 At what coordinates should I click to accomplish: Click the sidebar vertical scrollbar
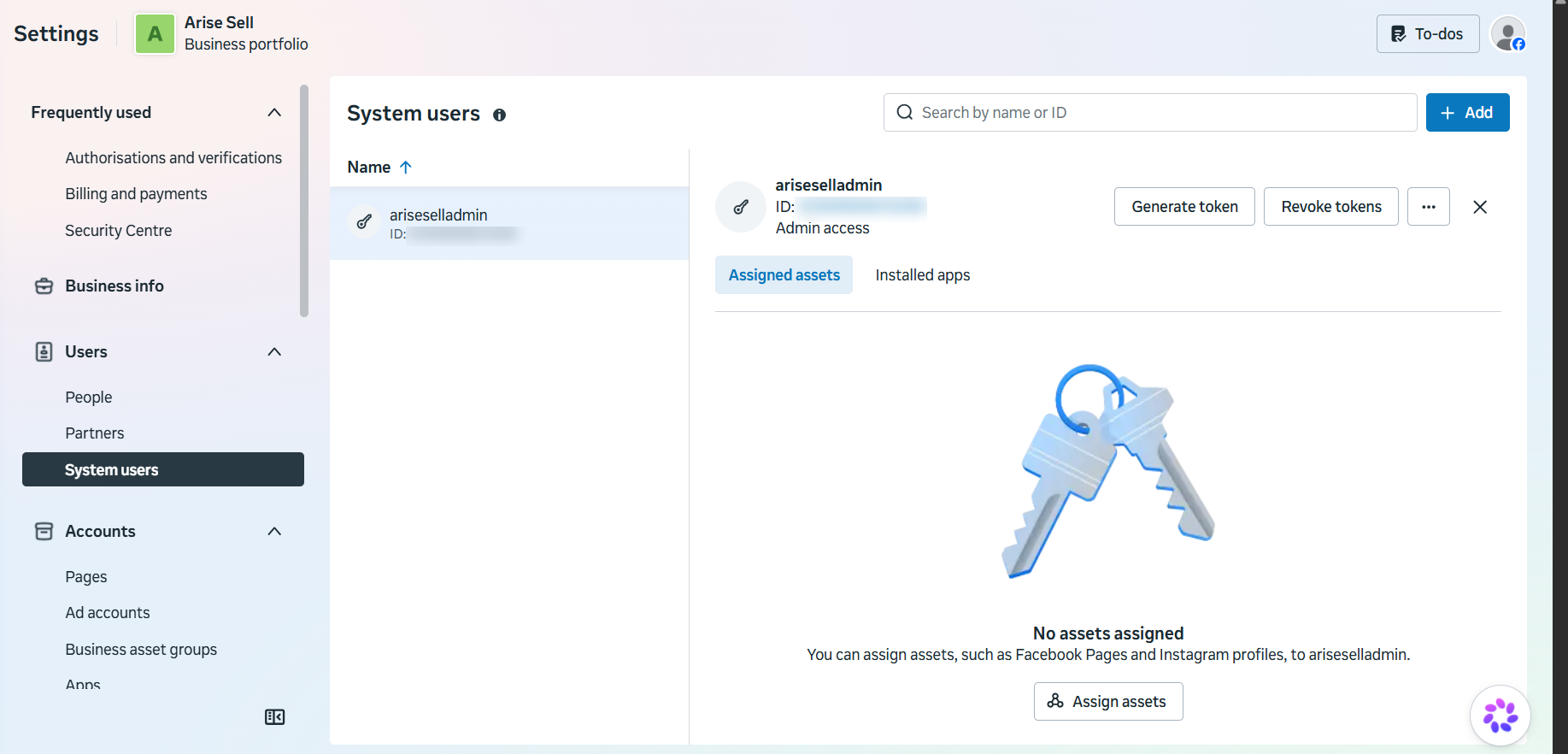coord(304,201)
